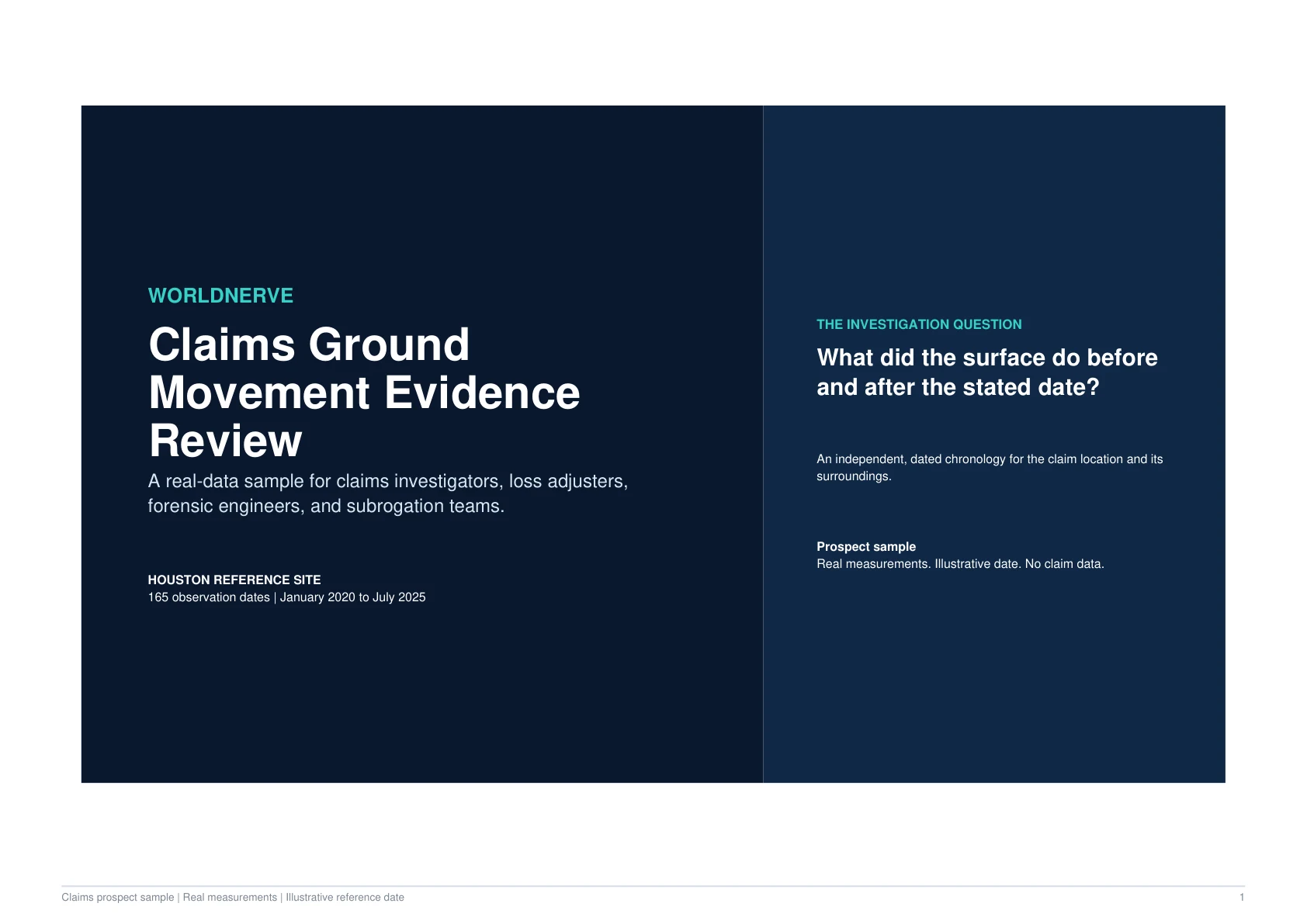Click 'THE INVESTIGATION QUESTION' heading
Viewport: 1307px width, 924px height.
pos(919,324)
